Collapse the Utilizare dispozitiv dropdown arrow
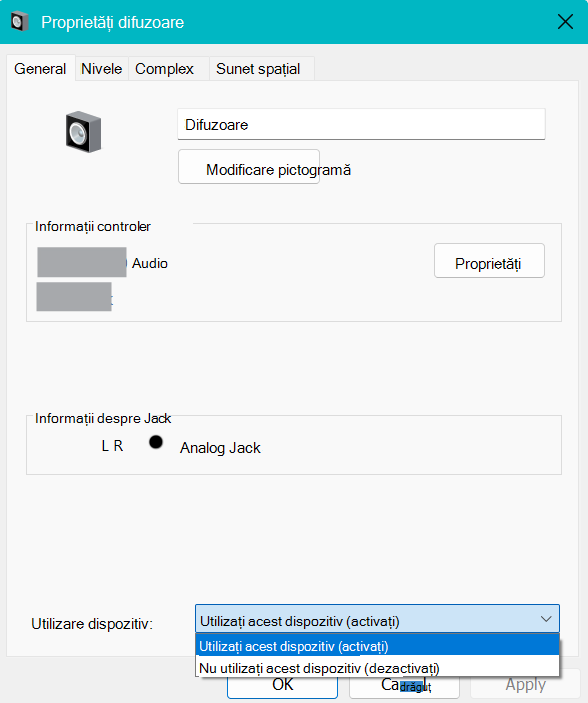 (x=546, y=619)
